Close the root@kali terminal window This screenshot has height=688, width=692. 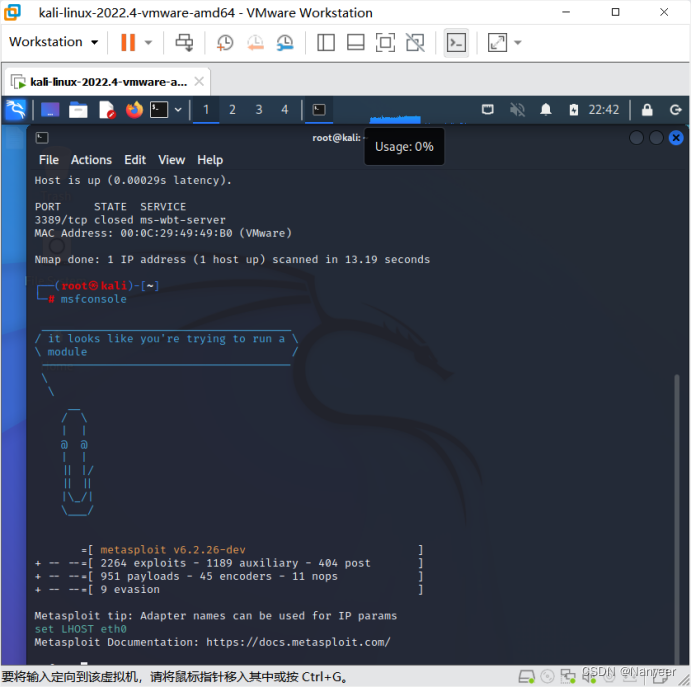[676, 138]
